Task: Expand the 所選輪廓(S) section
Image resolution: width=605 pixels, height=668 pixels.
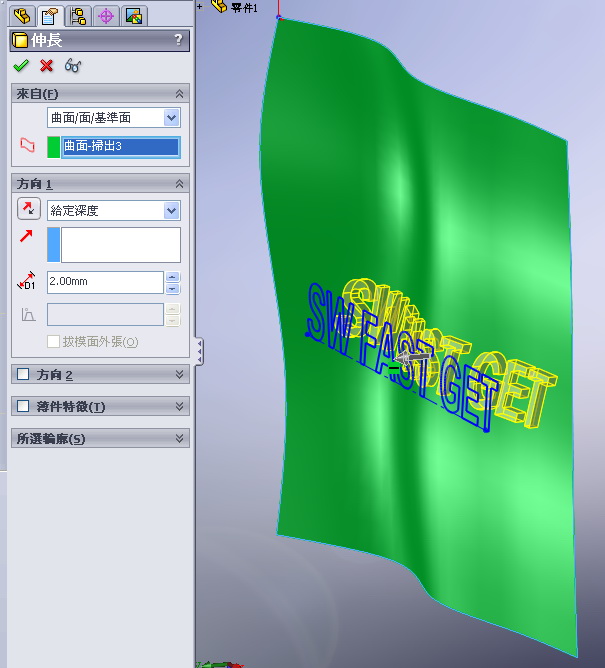Action: 179,438
